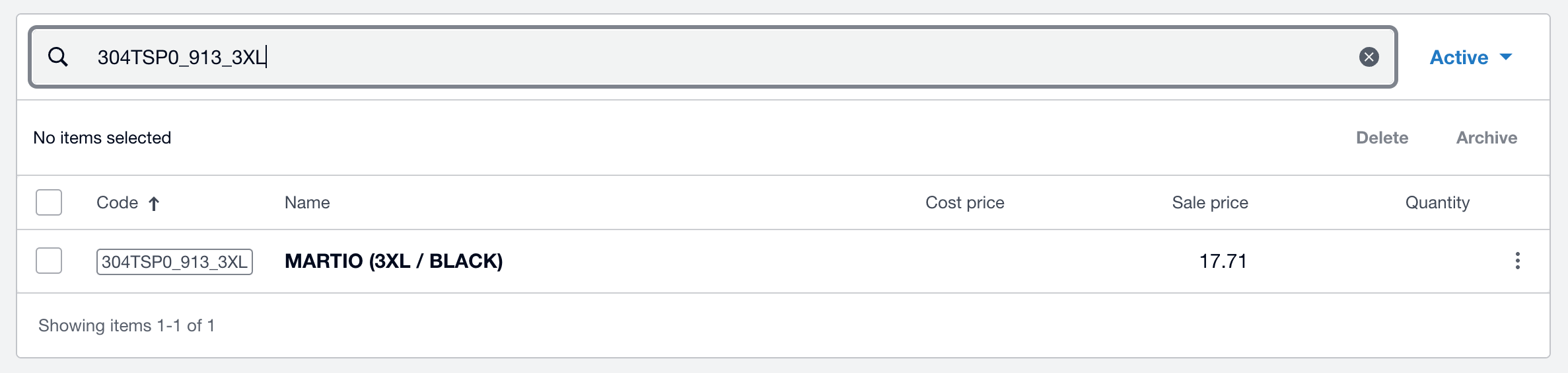1568x373 pixels.
Task: Click the 'Showing items 1-1 of 1' text
Action: pos(126,325)
